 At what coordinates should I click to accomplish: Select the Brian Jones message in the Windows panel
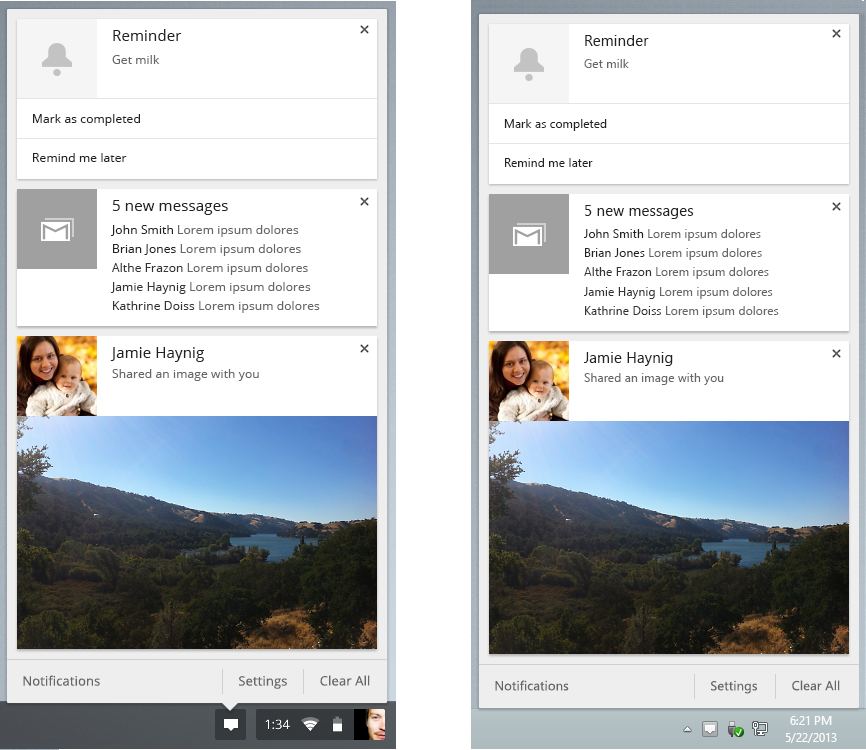(x=673, y=253)
